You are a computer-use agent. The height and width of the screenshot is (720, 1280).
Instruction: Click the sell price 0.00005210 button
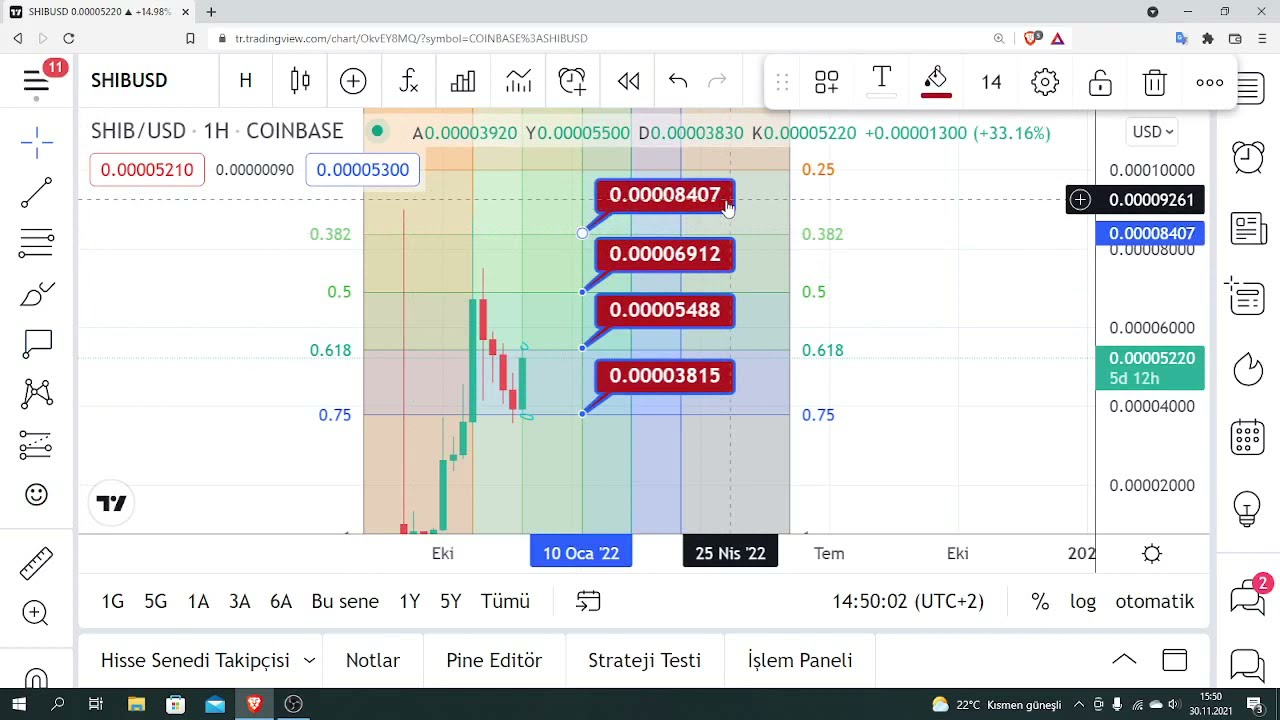point(147,170)
